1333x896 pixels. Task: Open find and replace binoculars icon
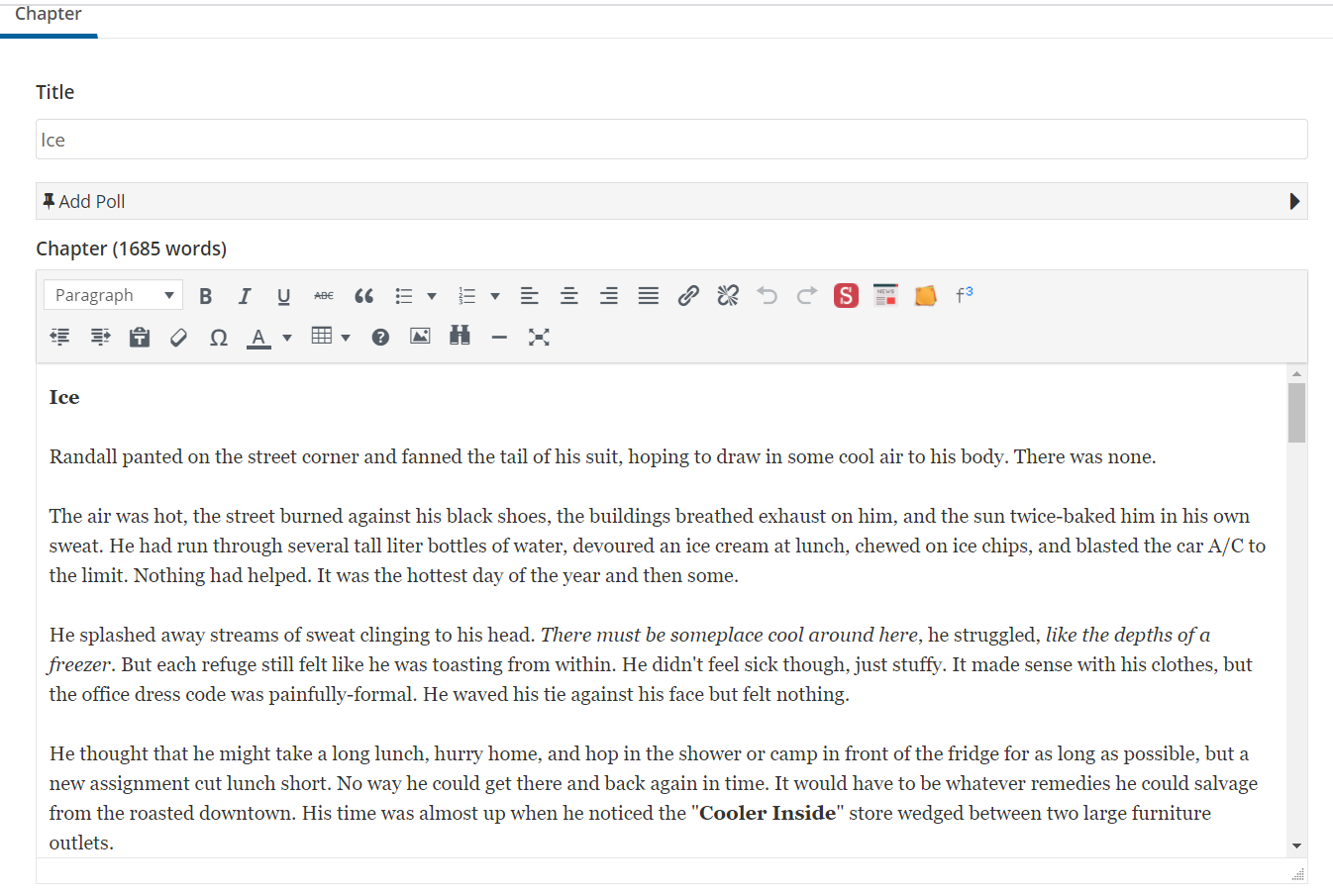click(460, 337)
